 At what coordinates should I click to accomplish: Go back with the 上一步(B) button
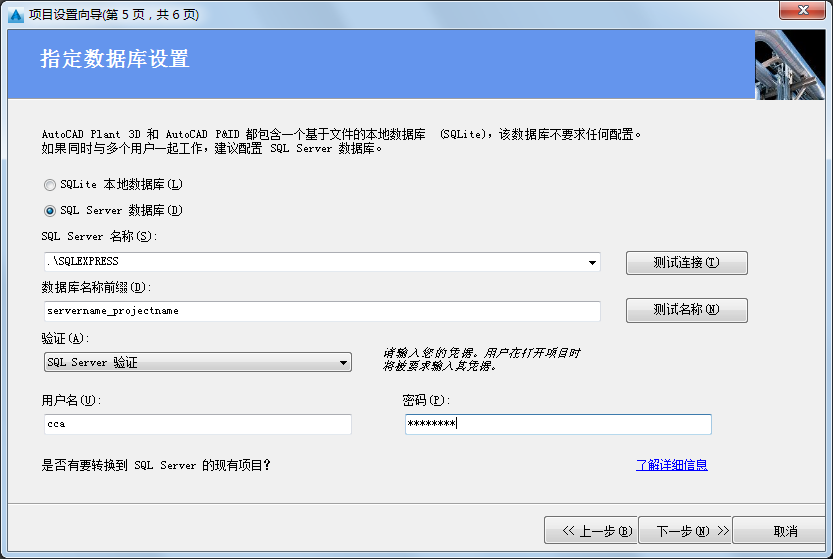coord(591,530)
